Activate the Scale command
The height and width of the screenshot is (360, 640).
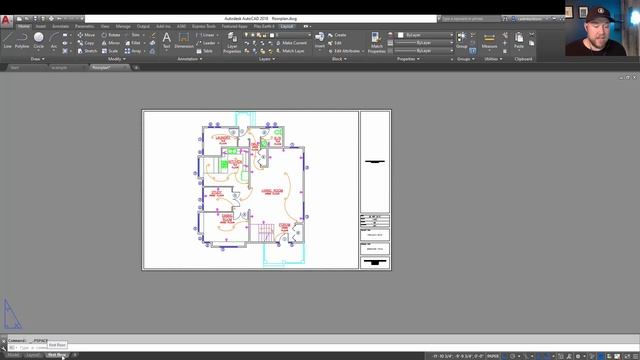[x=110, y=51]
